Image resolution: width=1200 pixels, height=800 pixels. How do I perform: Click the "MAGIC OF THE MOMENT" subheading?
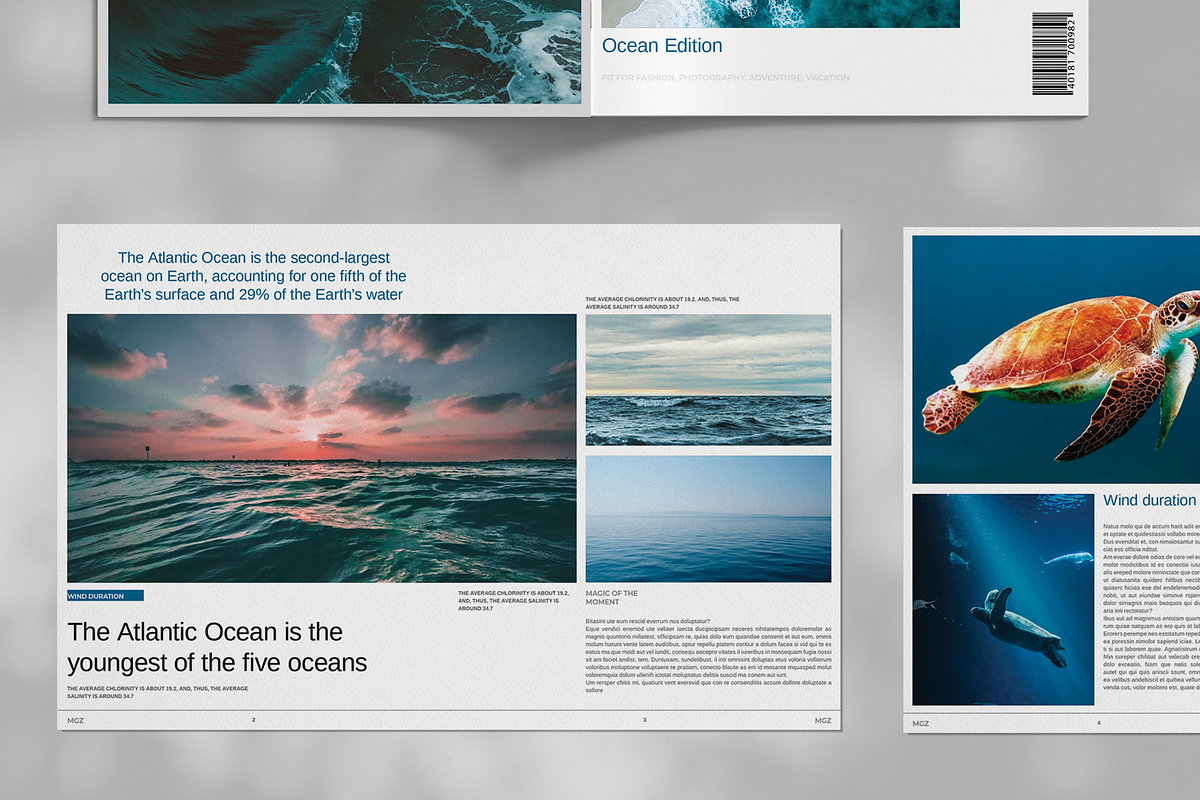612,598
